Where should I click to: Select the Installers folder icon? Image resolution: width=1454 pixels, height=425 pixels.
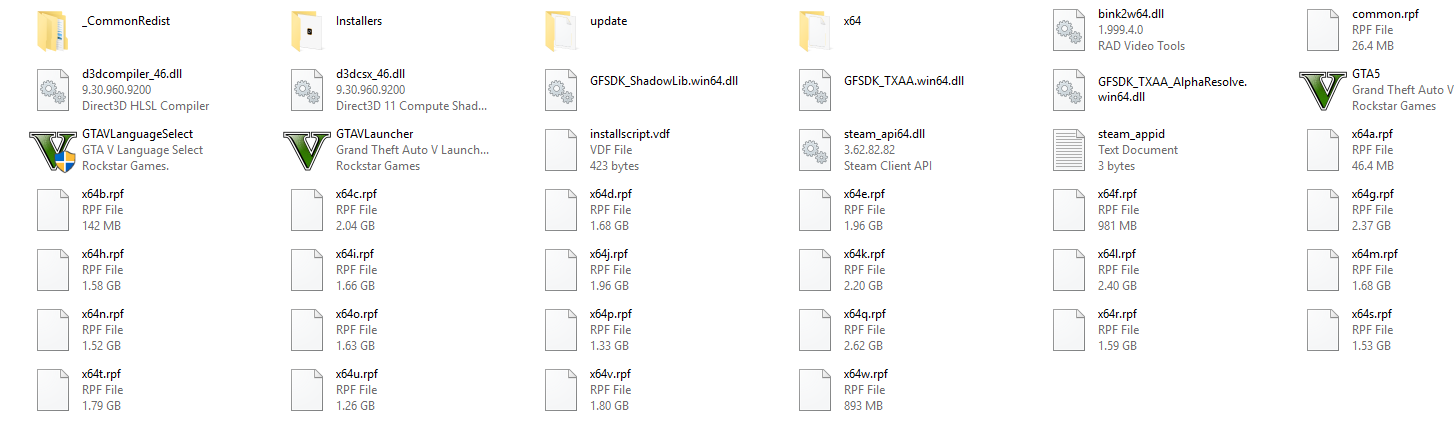click(306, 30)
